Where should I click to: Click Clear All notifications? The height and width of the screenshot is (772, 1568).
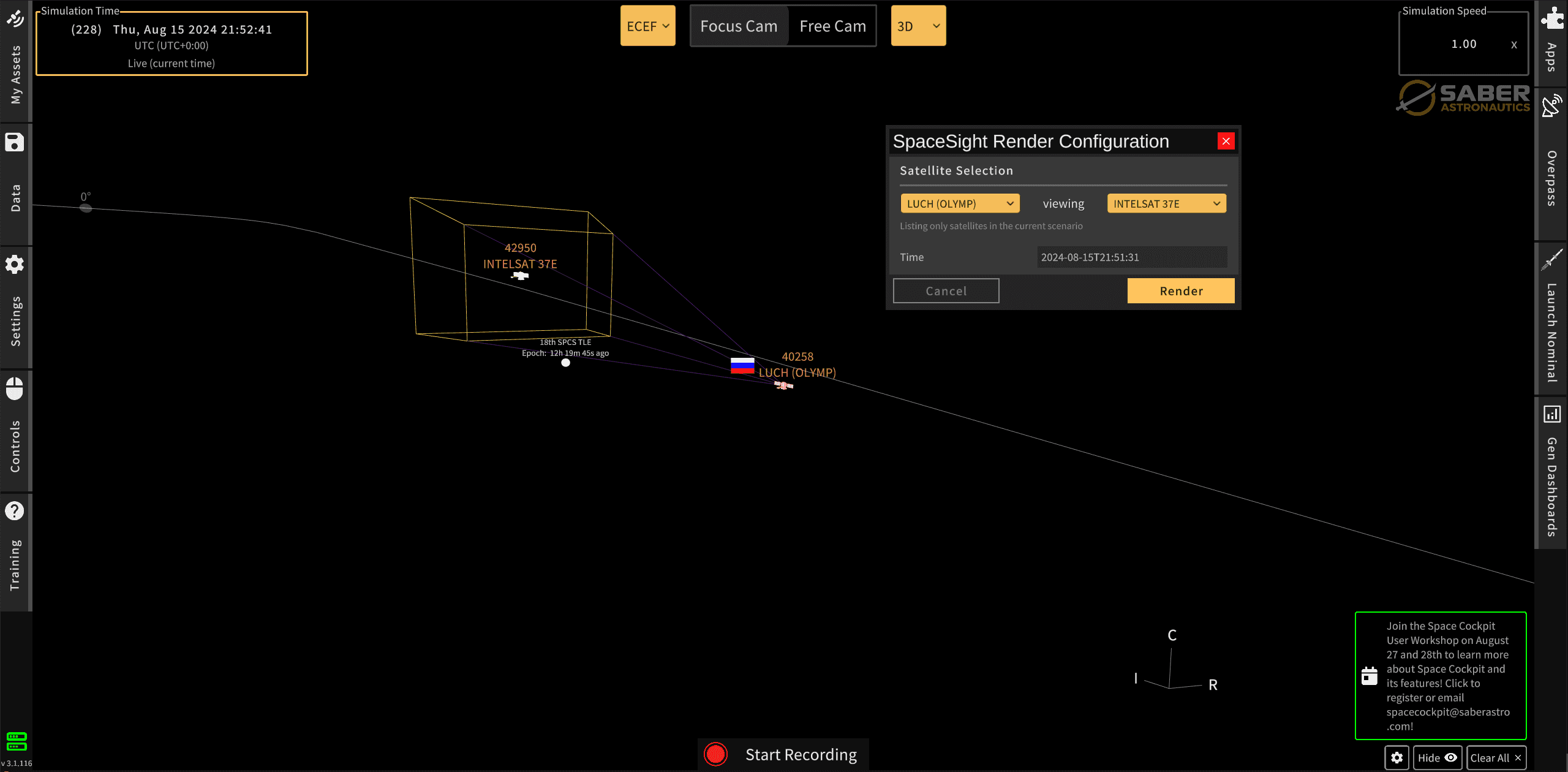(1496, 758)
